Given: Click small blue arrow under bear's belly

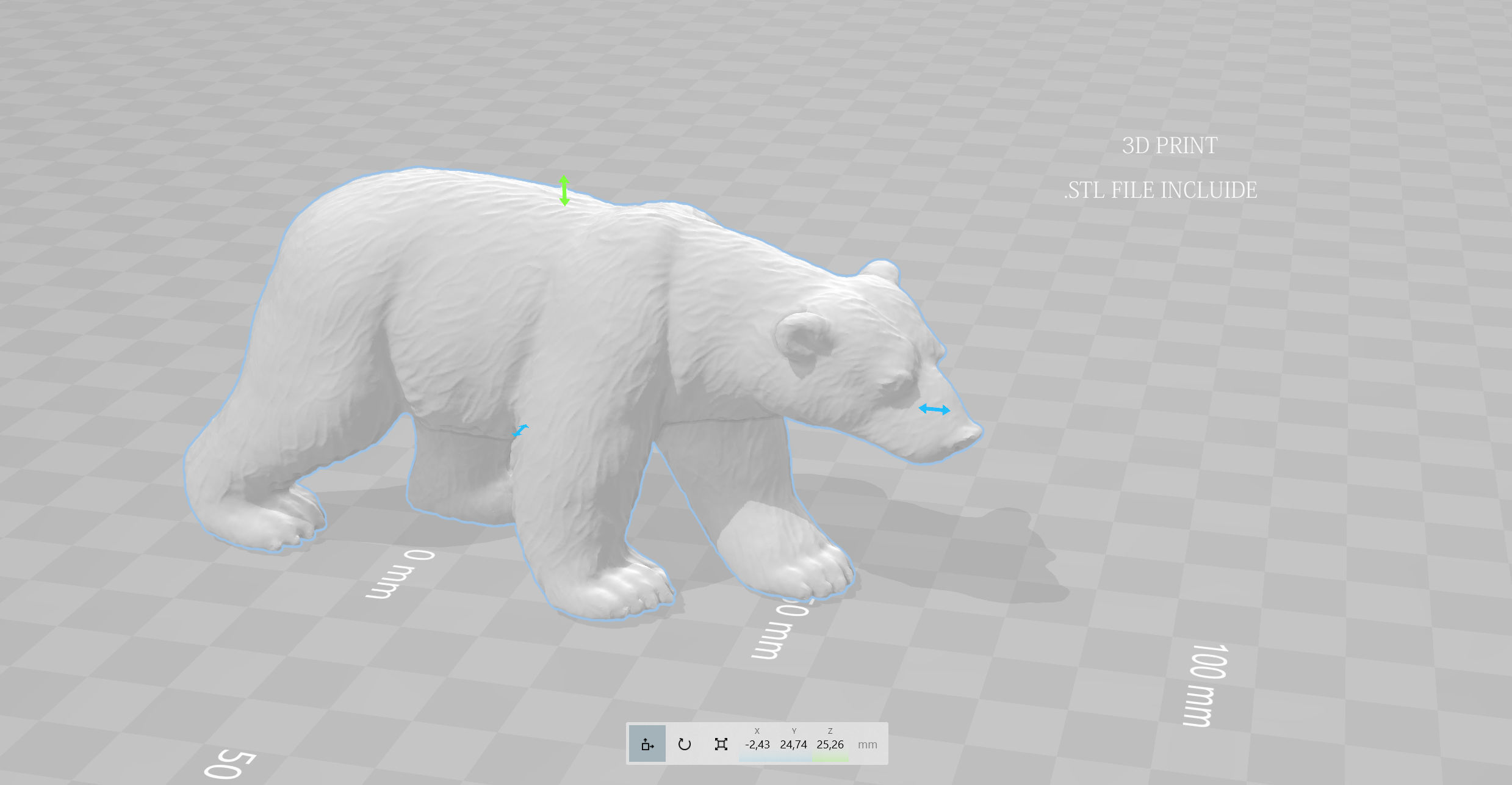Looking at the screenshot, I should [x=520, y=430].
